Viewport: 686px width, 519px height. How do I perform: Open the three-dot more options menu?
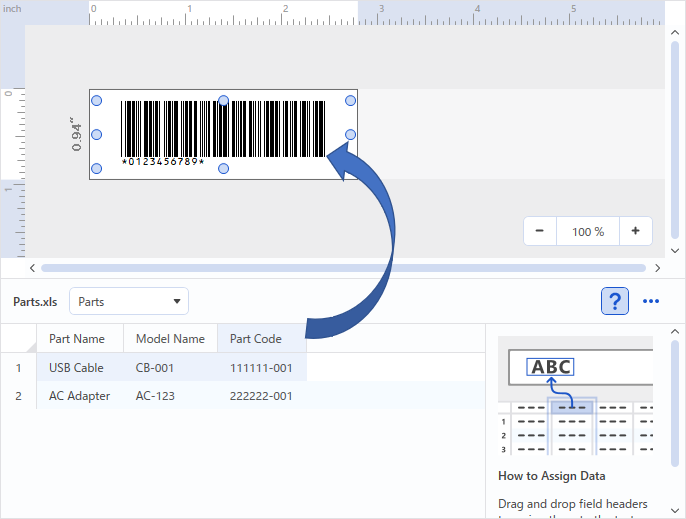(x=651, y=301)
